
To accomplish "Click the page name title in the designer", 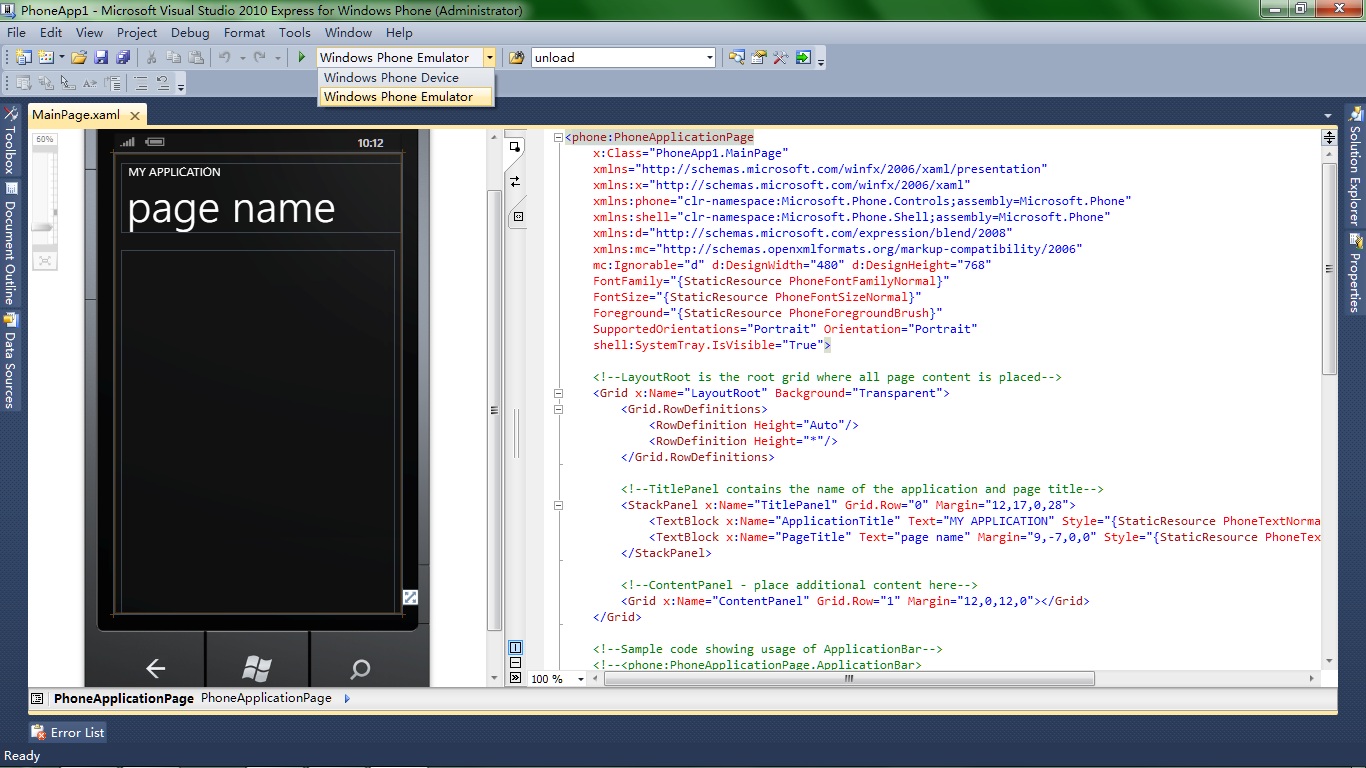I will click(231, 208).
